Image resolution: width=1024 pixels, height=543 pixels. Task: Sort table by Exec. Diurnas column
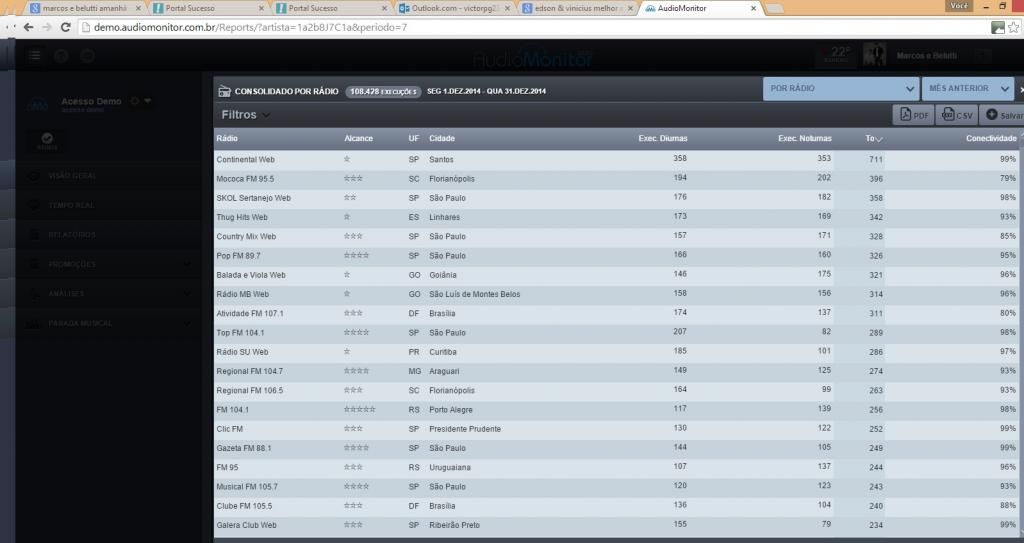pos(662,138)
